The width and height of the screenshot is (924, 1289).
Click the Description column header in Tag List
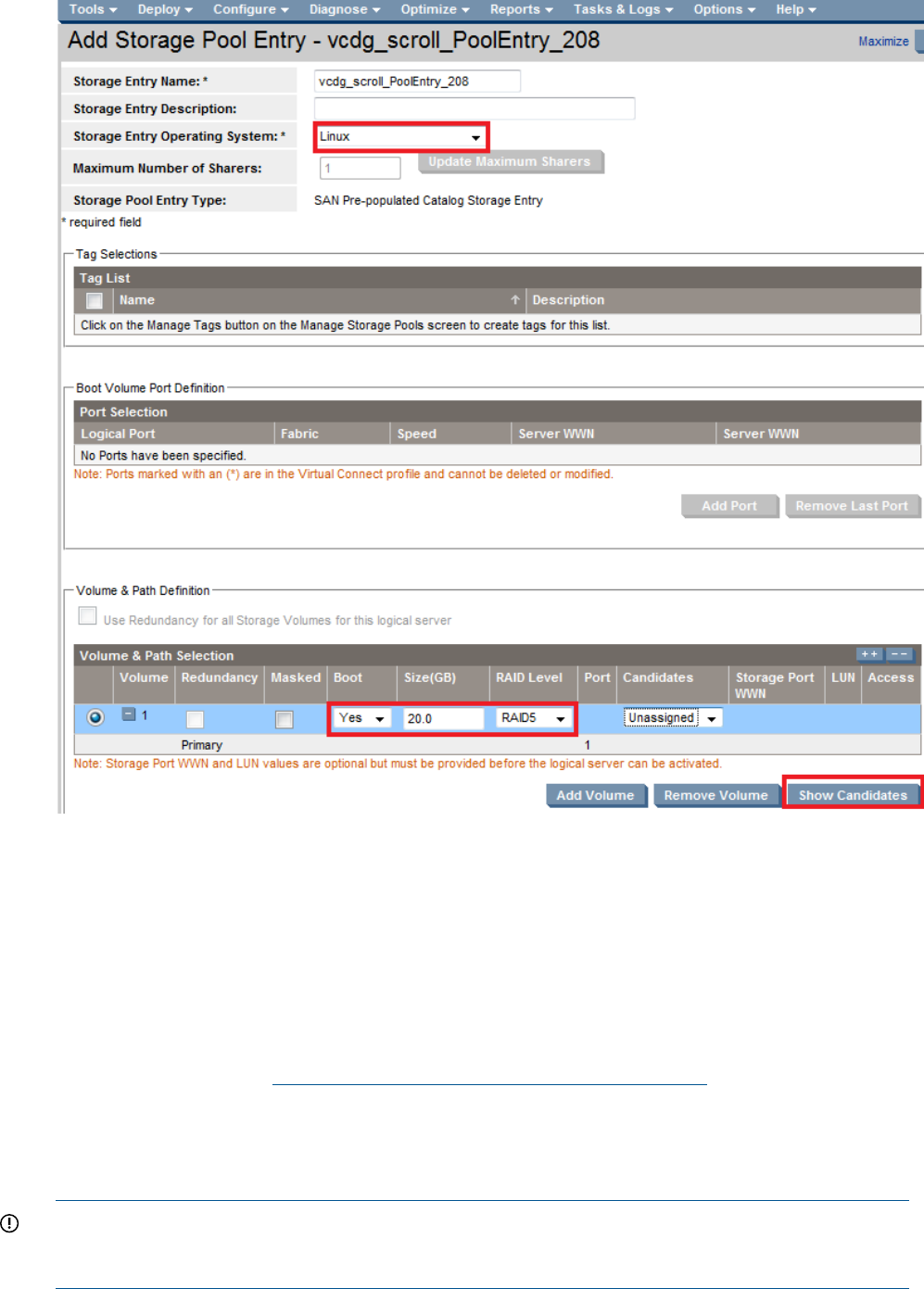coord(568,300)
